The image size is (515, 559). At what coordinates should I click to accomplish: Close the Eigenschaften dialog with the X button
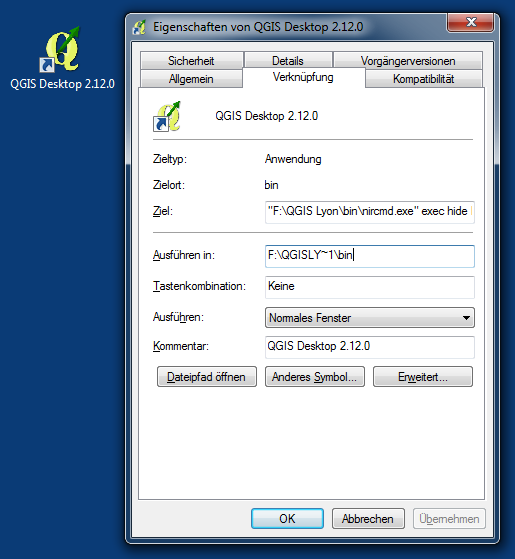(x=470, y=22)
